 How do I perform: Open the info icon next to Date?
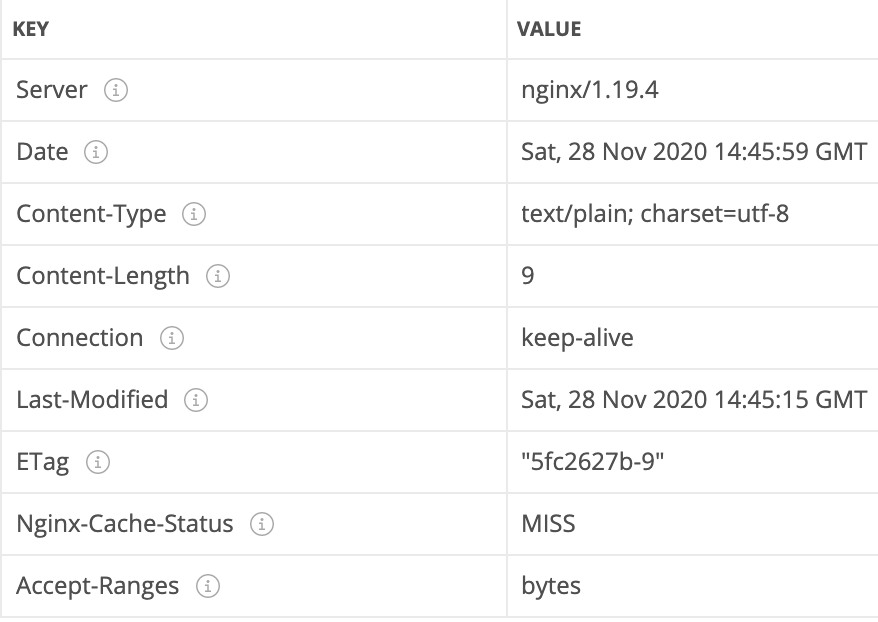(96, 152)
